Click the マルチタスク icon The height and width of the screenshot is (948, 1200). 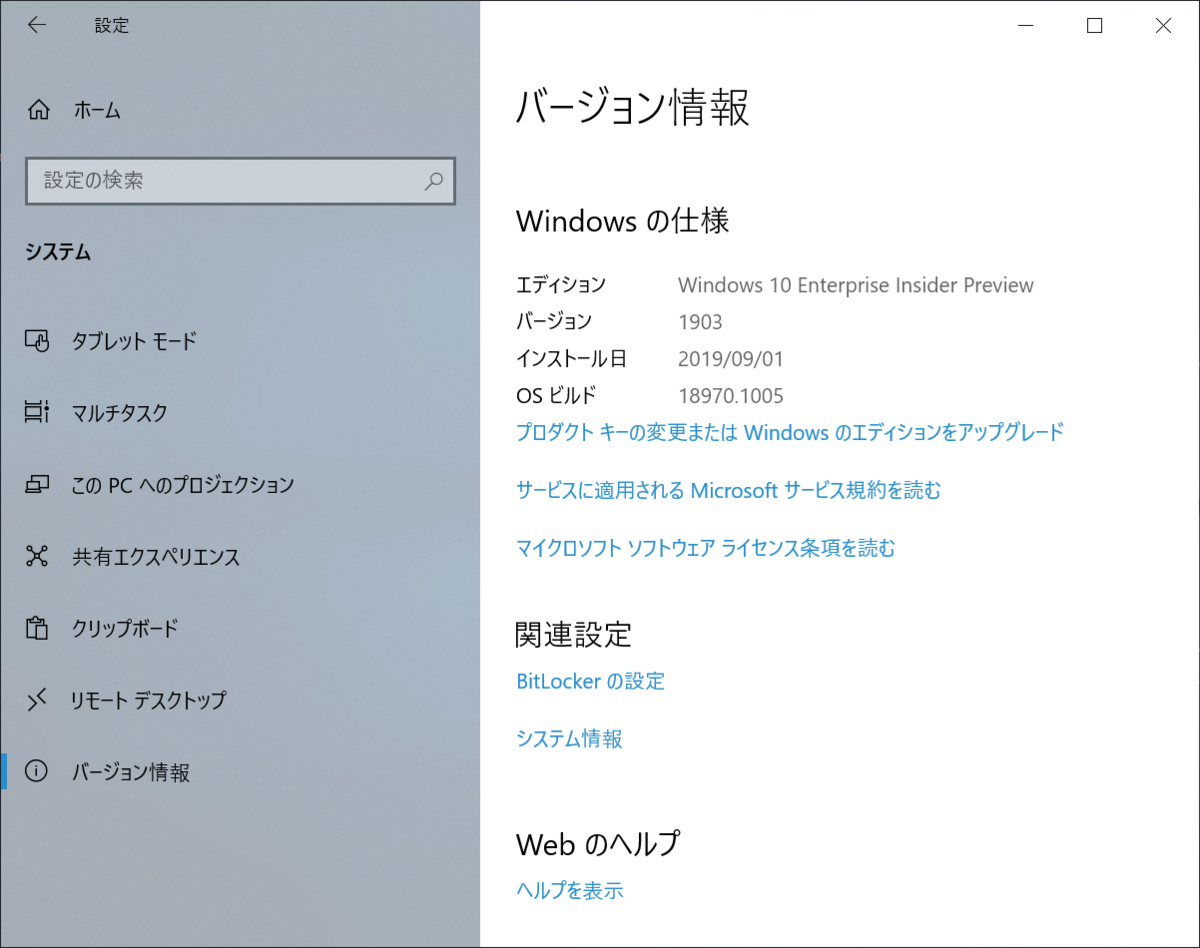tap(37, 412)
